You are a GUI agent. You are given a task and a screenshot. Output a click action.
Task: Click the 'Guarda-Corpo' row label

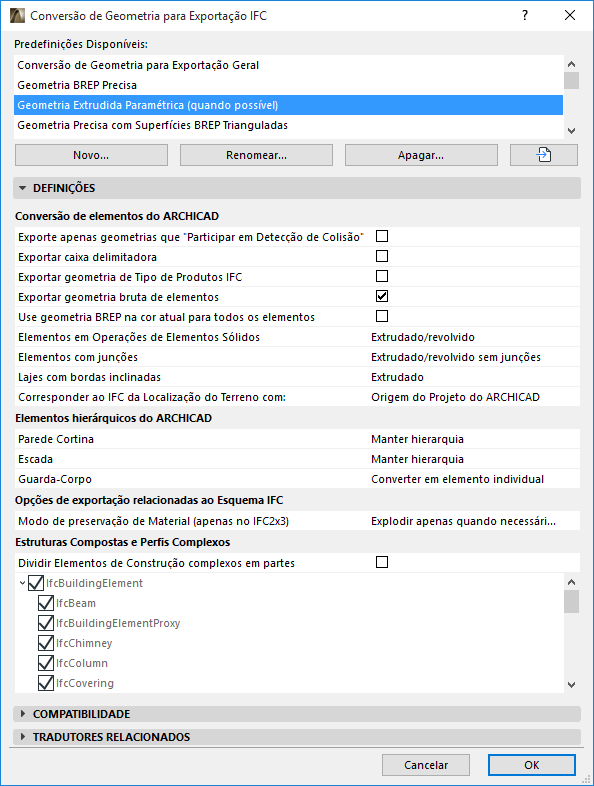pyautogui.click(x=55, y=479)
